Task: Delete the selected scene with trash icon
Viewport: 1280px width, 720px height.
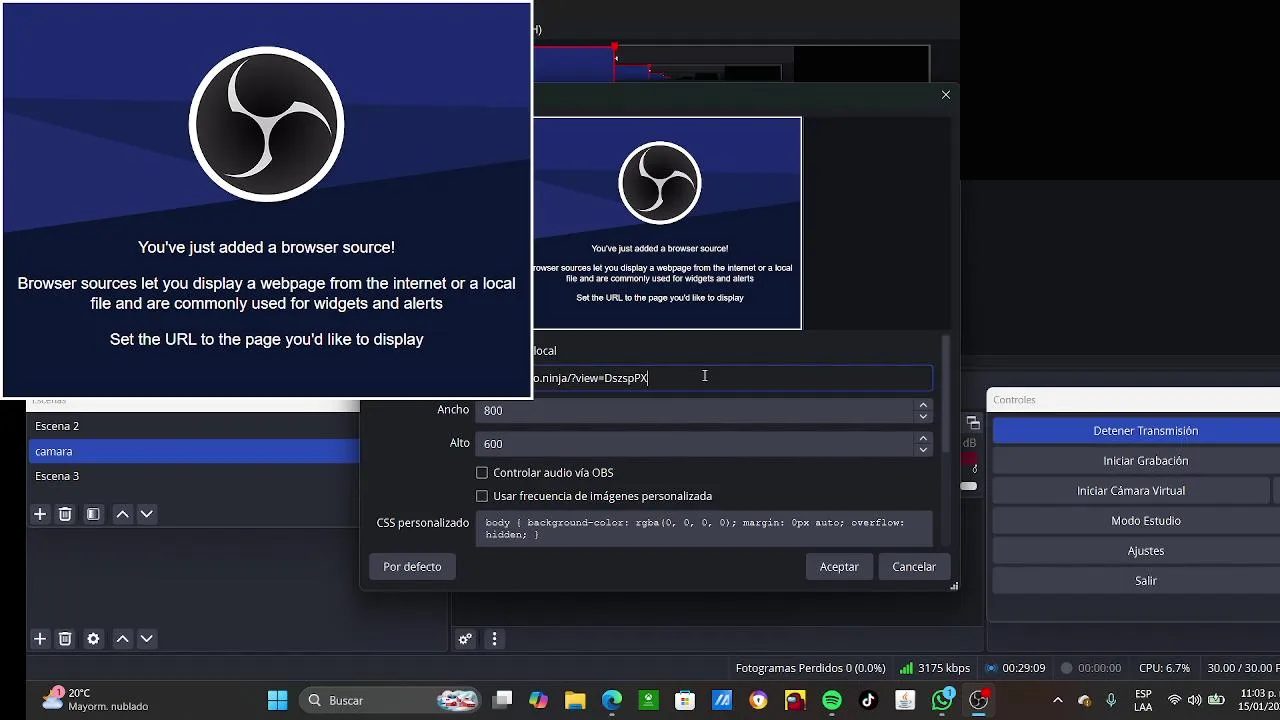Action: [65, 514]
